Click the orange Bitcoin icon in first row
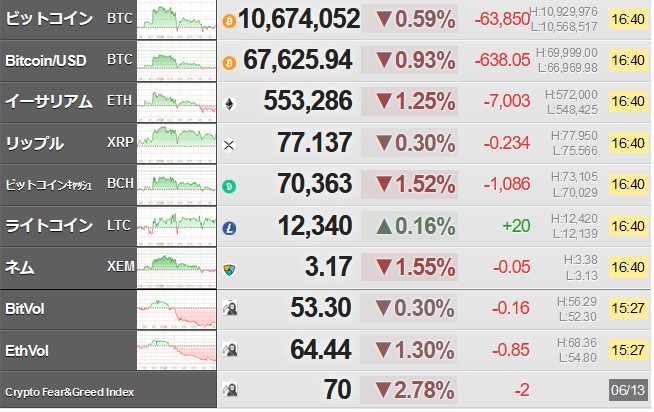This screenshot has height=412, width=654. tap(229, 20)
